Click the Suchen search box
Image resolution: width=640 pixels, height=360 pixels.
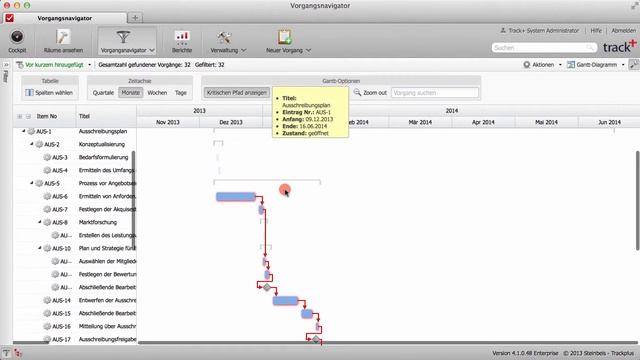click(544, 48)
